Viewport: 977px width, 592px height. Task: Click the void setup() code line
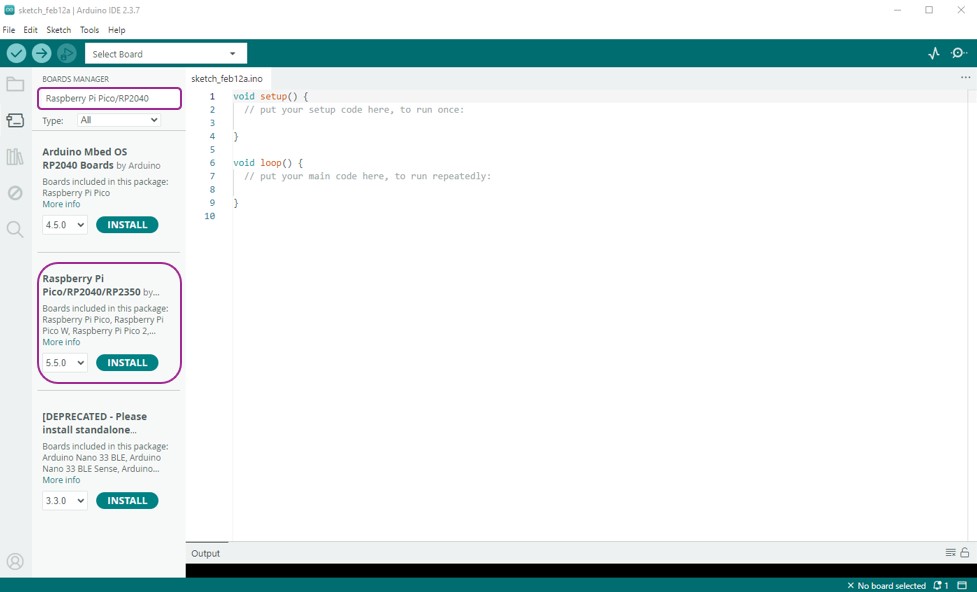click(x=270, y=97)
